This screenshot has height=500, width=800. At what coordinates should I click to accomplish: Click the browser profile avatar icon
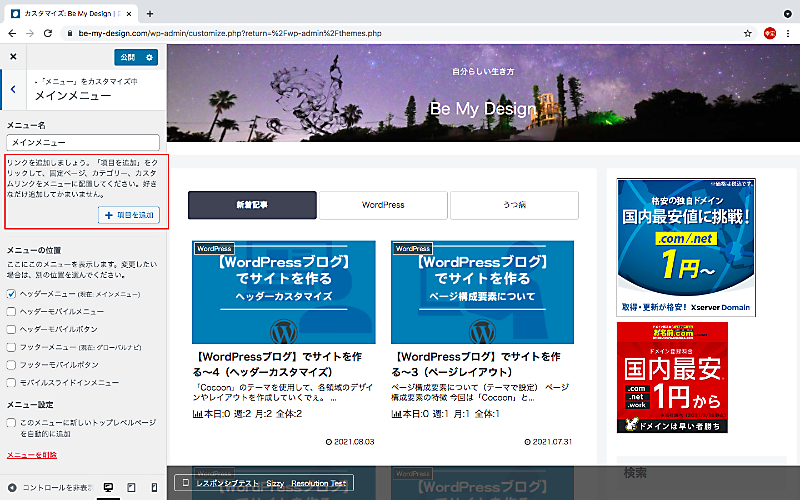tap(770, 33)
